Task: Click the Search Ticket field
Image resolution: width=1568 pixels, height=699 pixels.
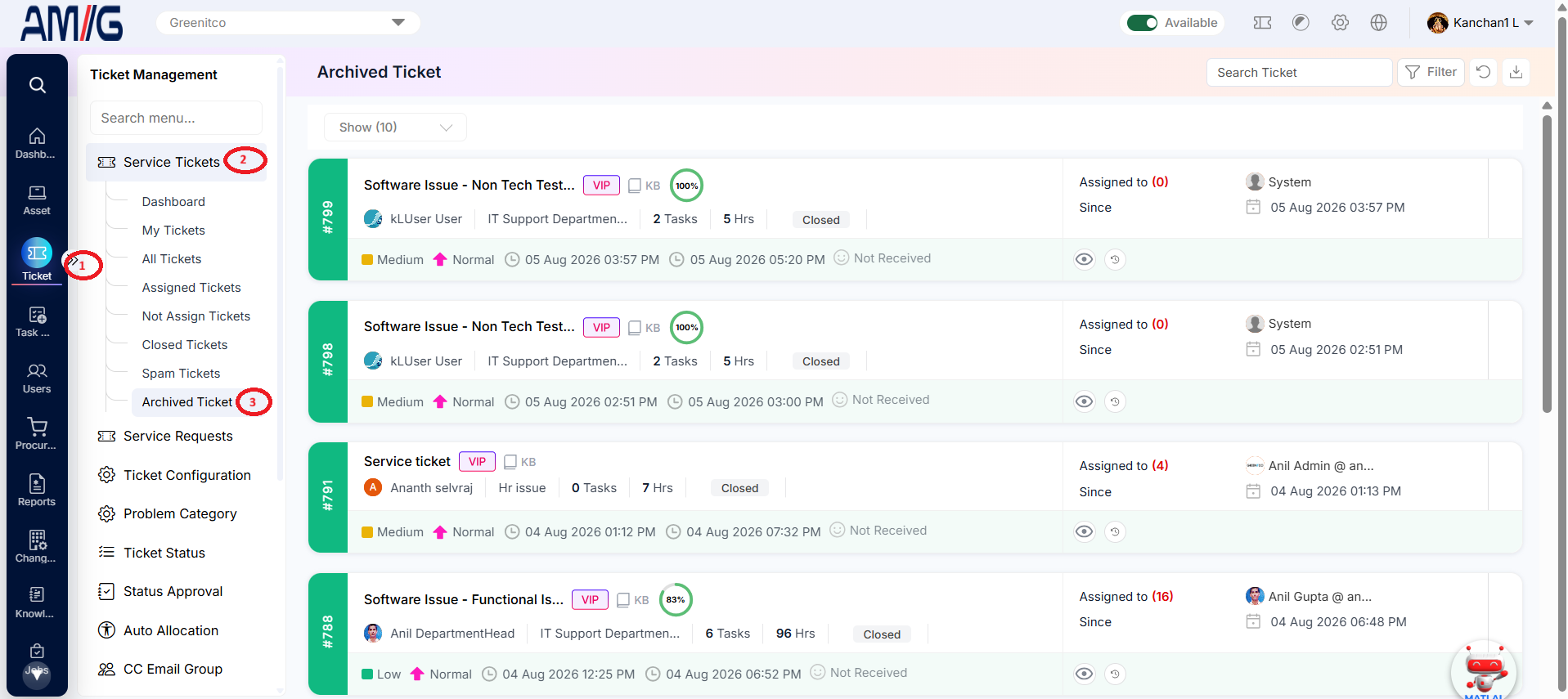Action: [x=1299, y=72]
